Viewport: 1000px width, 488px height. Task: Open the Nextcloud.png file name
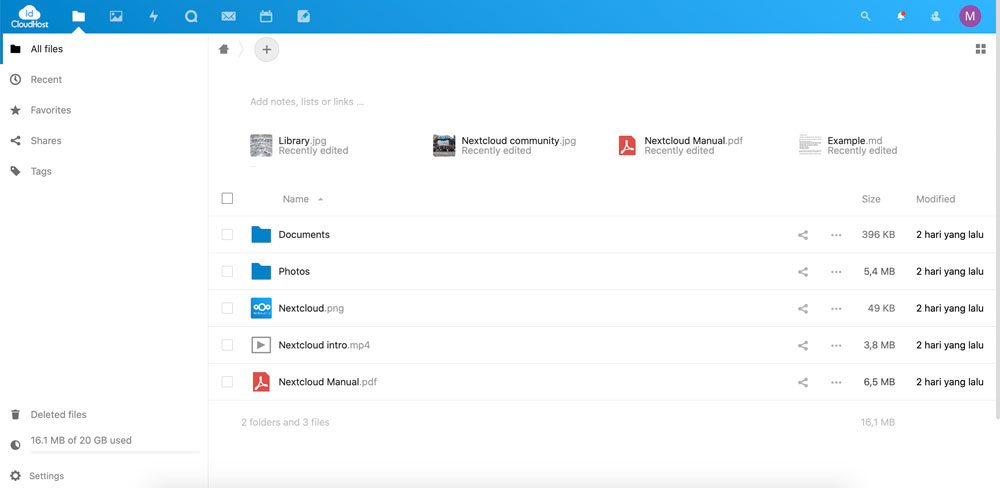pyautogui.click(x=311, y=309)
